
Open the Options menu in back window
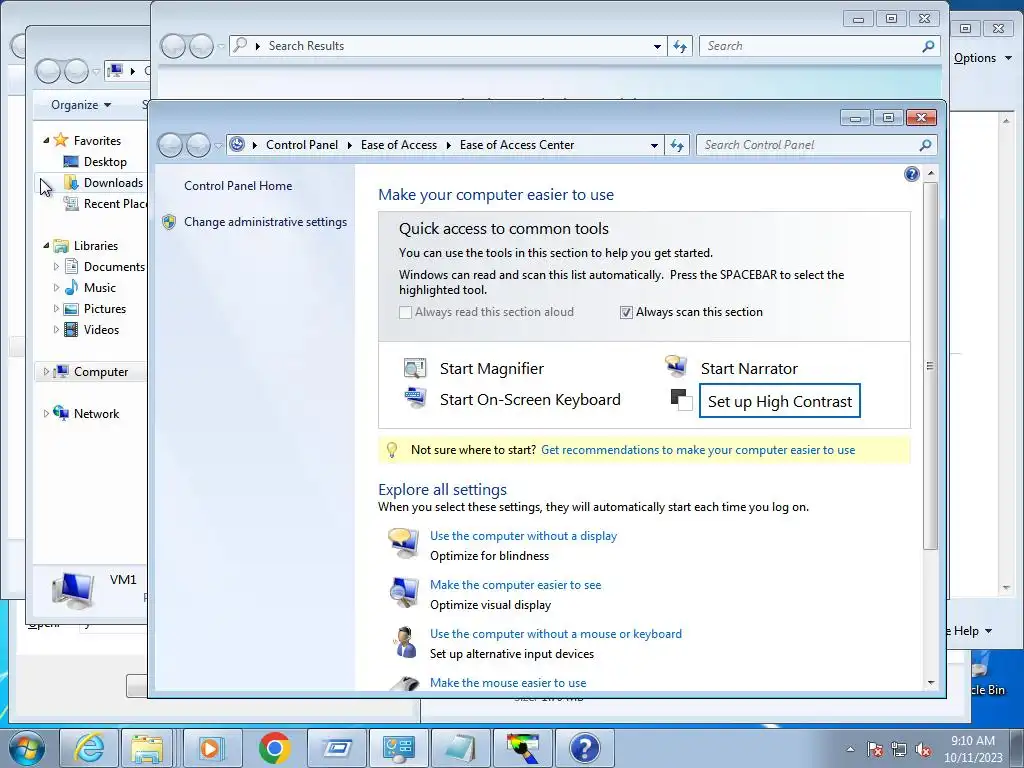click(x=982, y=58)
